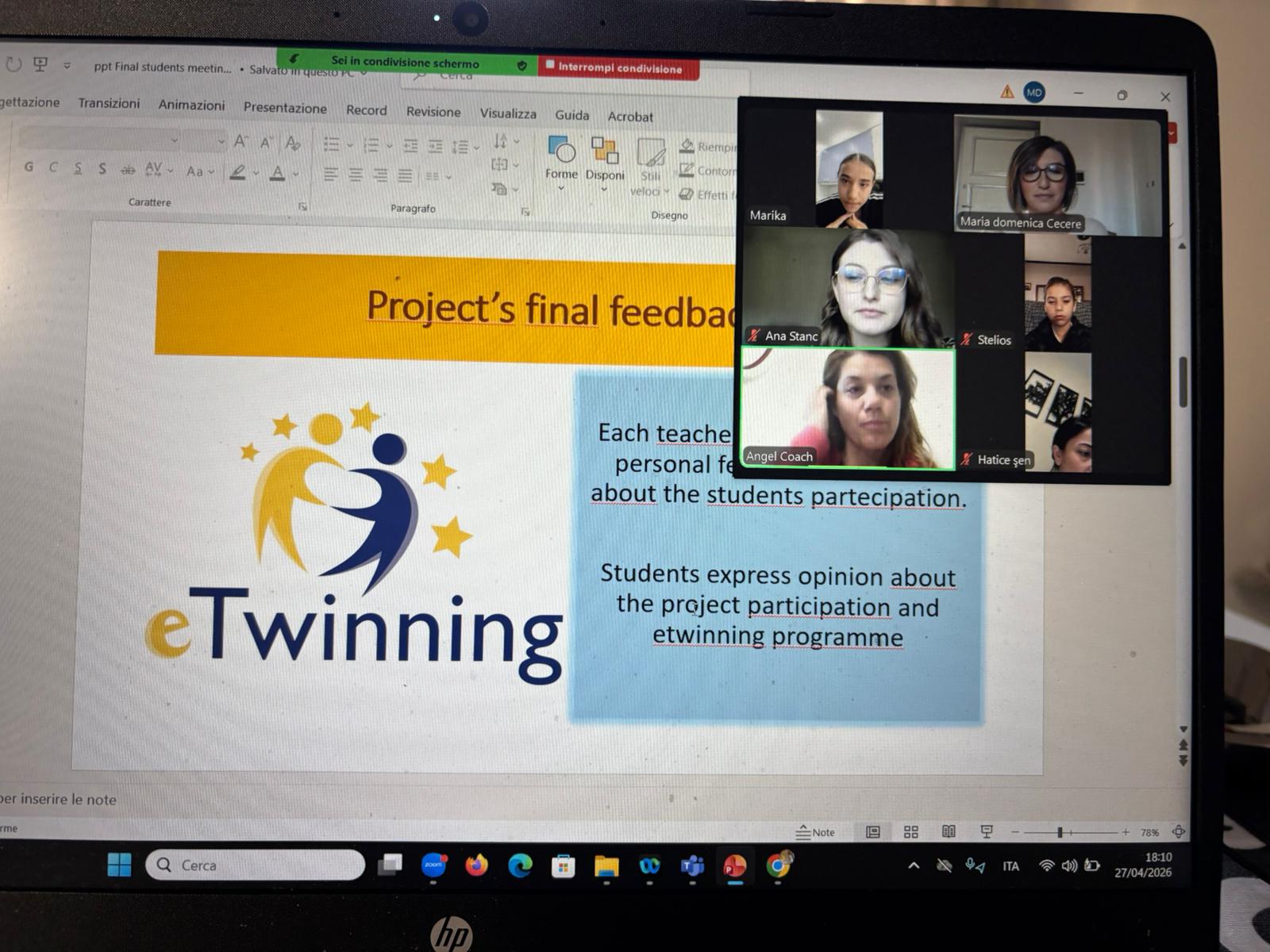Launch Firefox from the taskbar
The height and width of the screenshot is (952, 1270).
point(476,865)
